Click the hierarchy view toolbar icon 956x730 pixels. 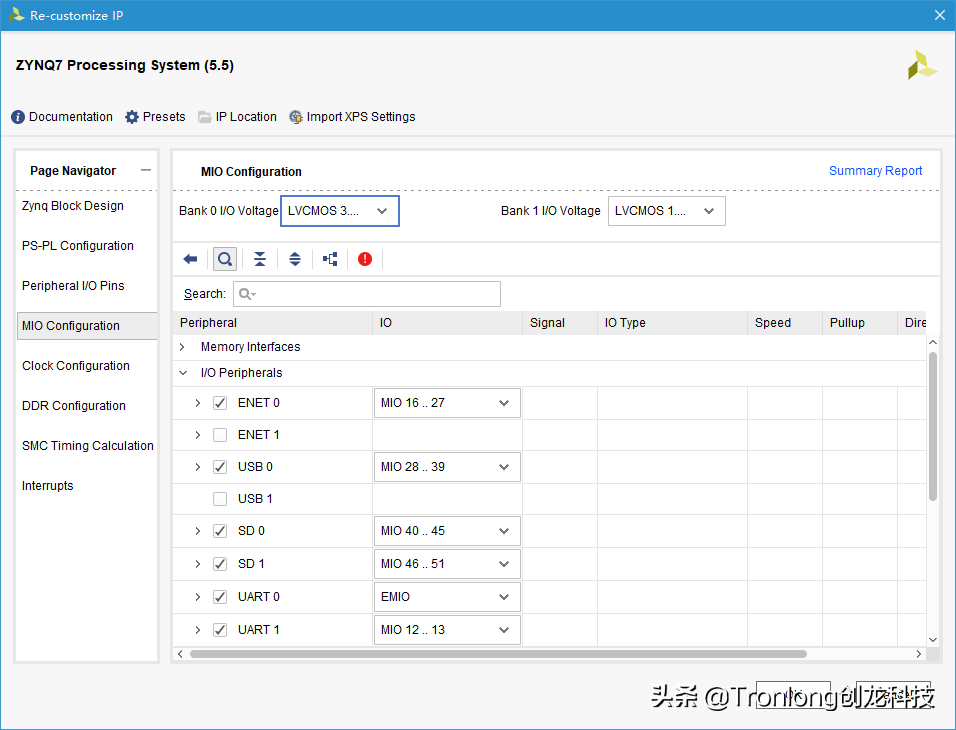(x=330, y=258)
